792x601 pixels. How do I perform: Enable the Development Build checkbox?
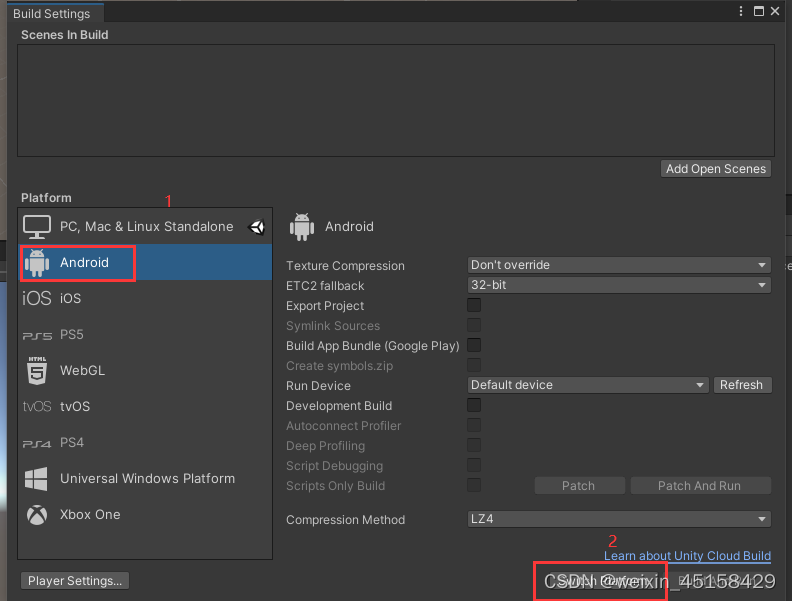474,406
